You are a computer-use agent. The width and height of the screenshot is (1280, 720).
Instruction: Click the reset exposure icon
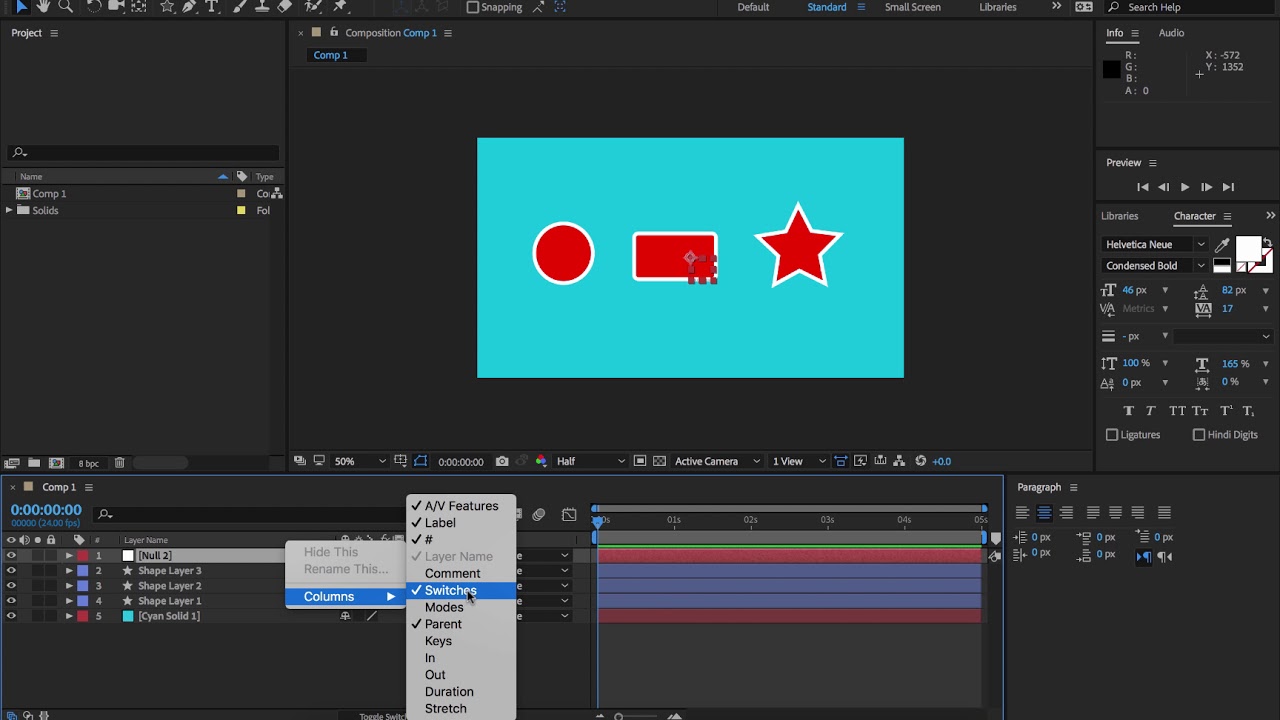click(921, 461)
